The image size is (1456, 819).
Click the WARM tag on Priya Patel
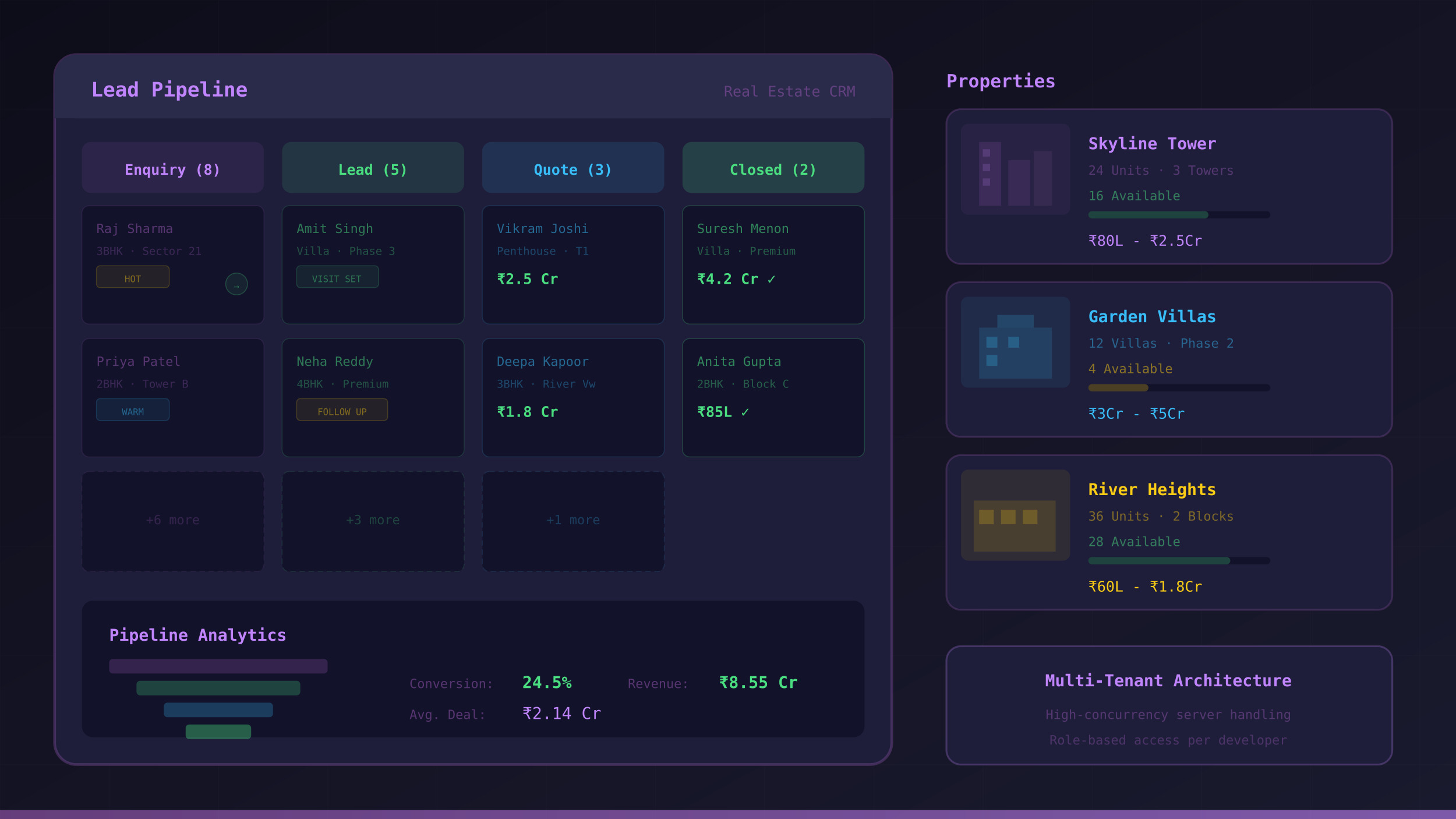pos(133,409)
